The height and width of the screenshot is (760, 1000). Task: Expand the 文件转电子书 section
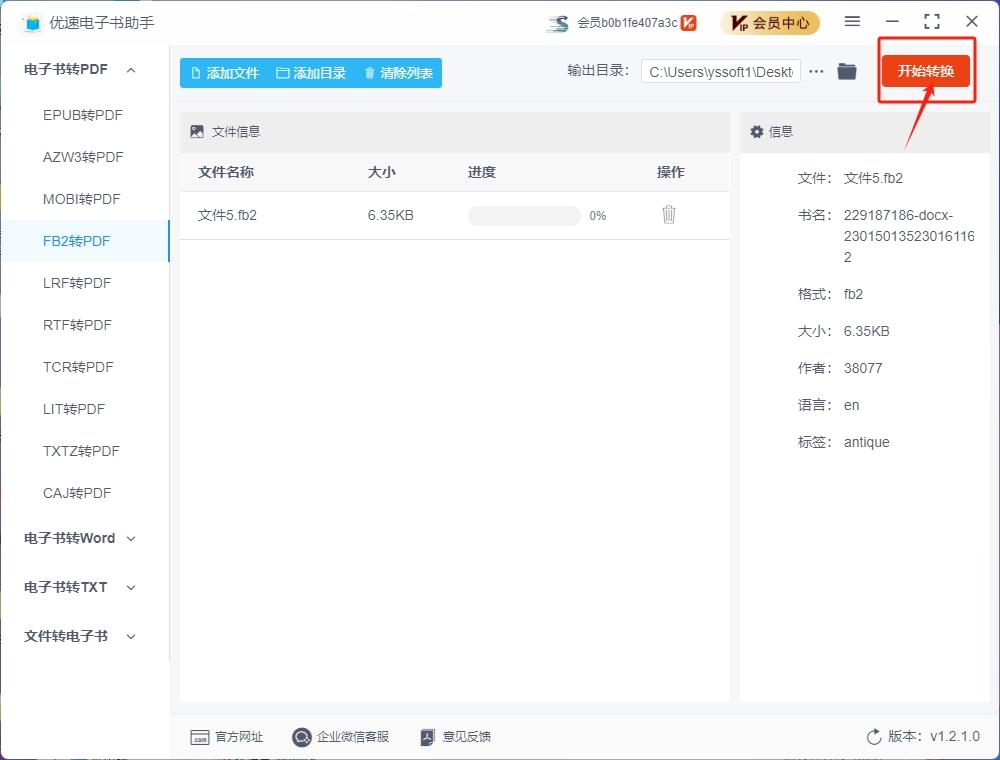coord(131,636)
